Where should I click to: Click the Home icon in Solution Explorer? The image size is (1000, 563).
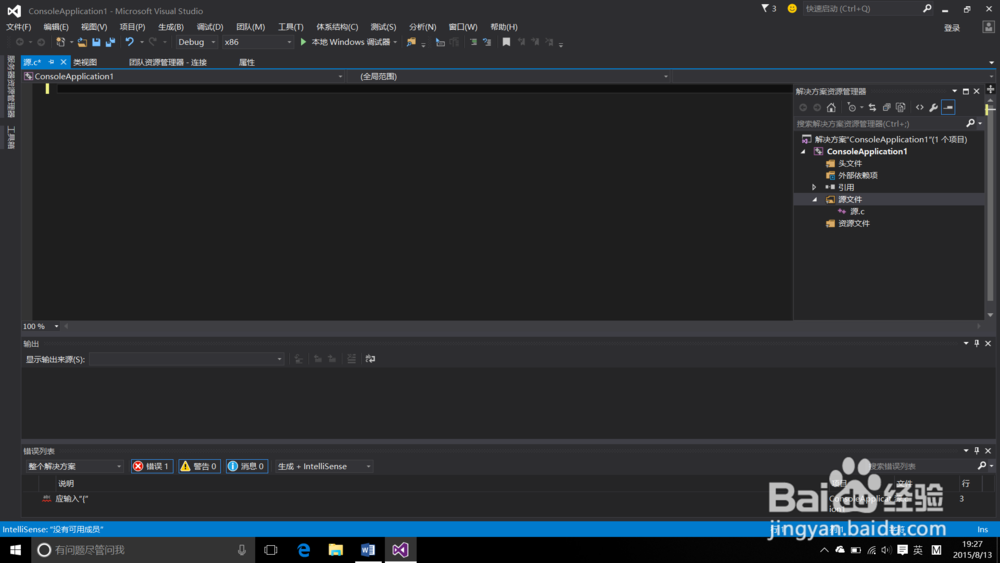point(831,107)
